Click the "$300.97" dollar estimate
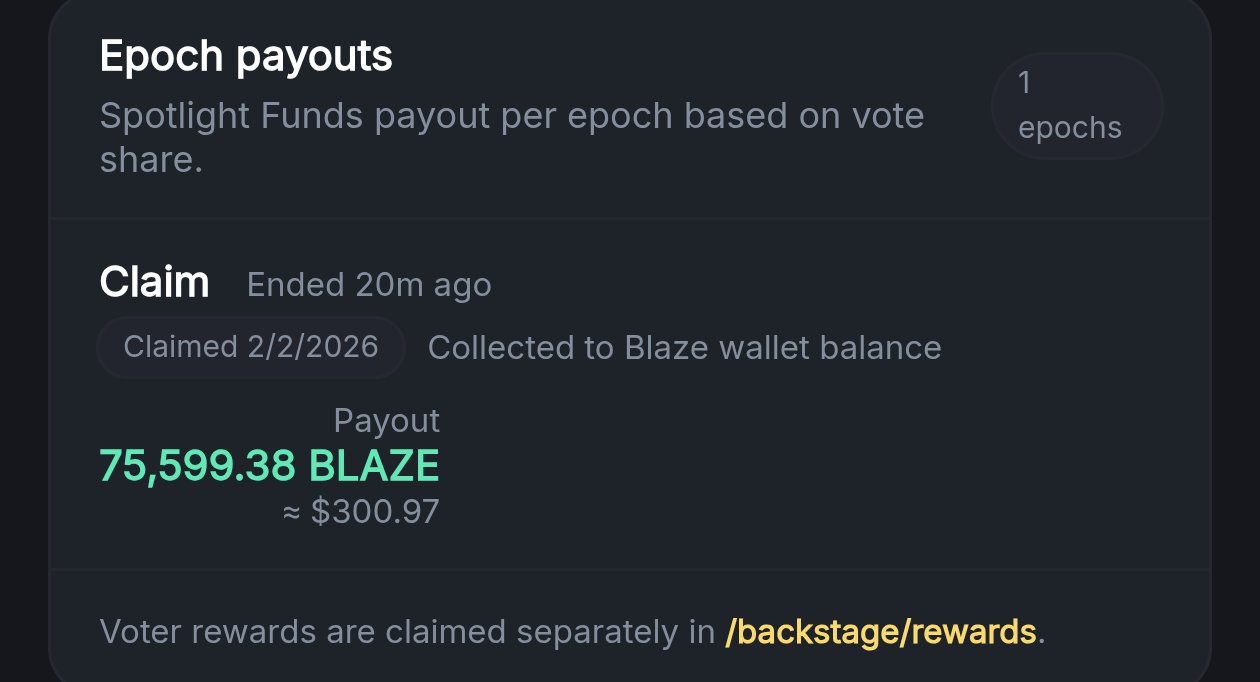The image size is (1260, 682). (375, 512)
